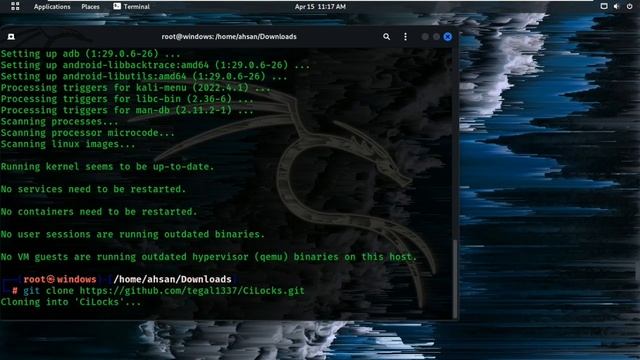Image resolution: width=640 pixels, height=360 pixels.
Task: Close the terminal window
Action: point(448,37)
